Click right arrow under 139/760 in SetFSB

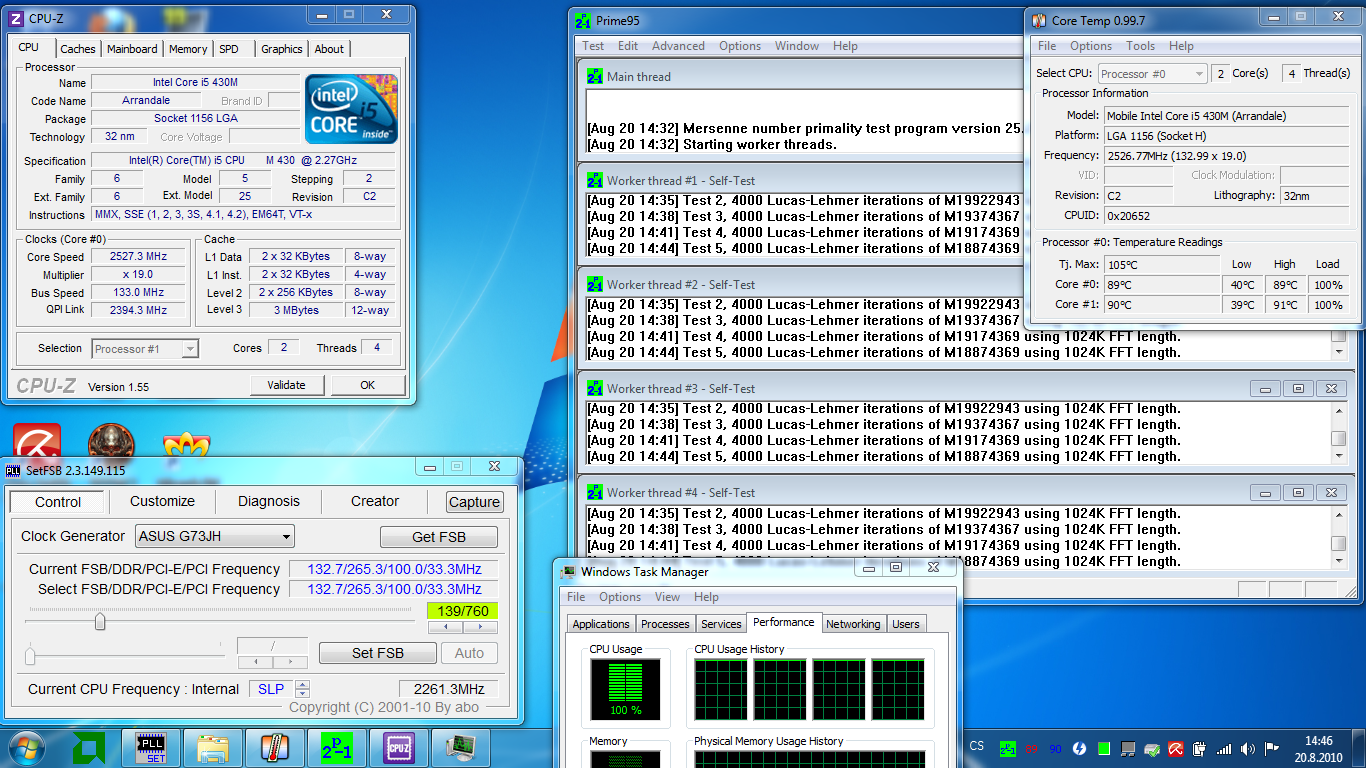click(480, 628)
